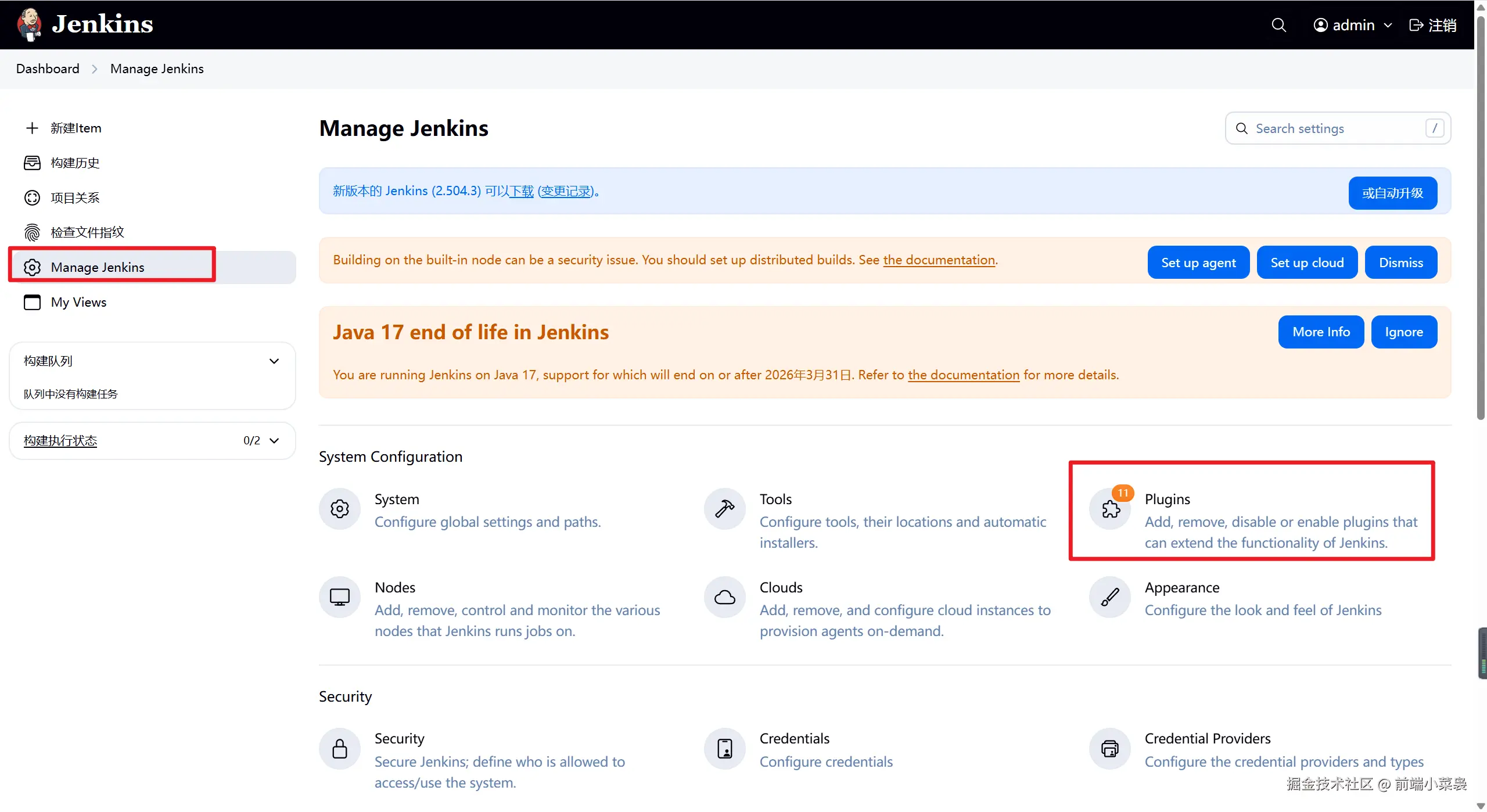Screen dimensions: 1487x812
Task: Open Appearance paintbrush icon
Action: tap(1110, 597)
